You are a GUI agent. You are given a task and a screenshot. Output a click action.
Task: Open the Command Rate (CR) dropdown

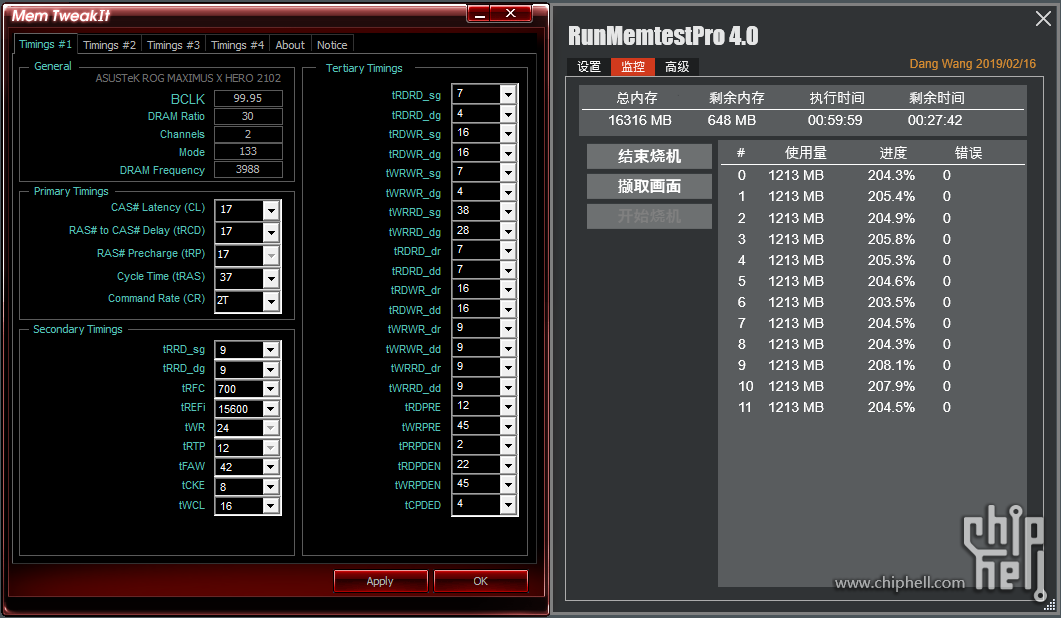coord(271,300)
